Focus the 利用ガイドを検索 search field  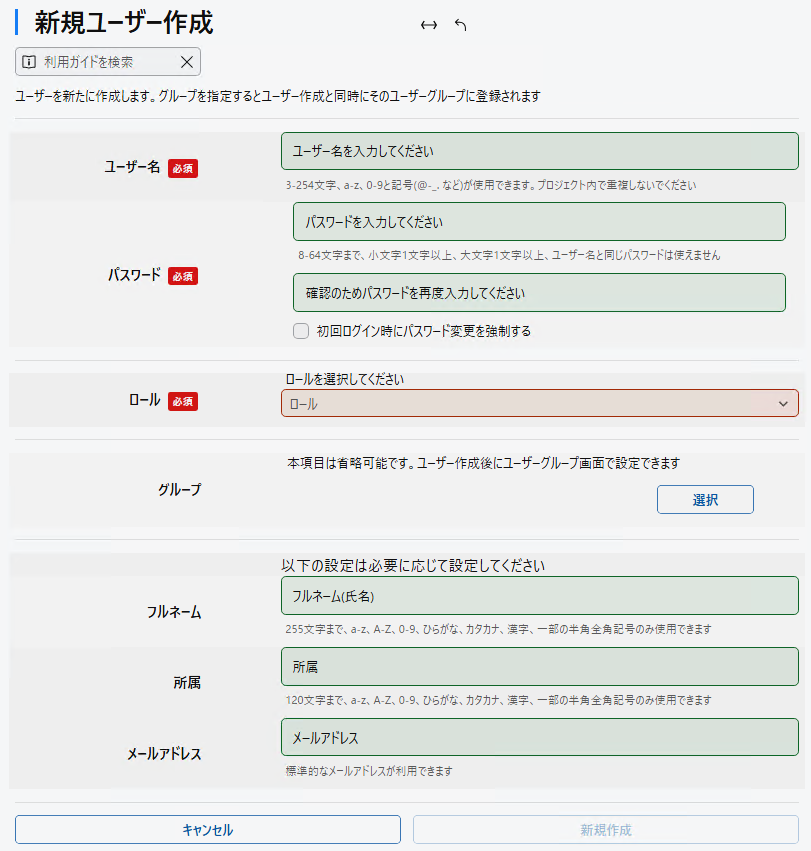[x=108, y=62]
